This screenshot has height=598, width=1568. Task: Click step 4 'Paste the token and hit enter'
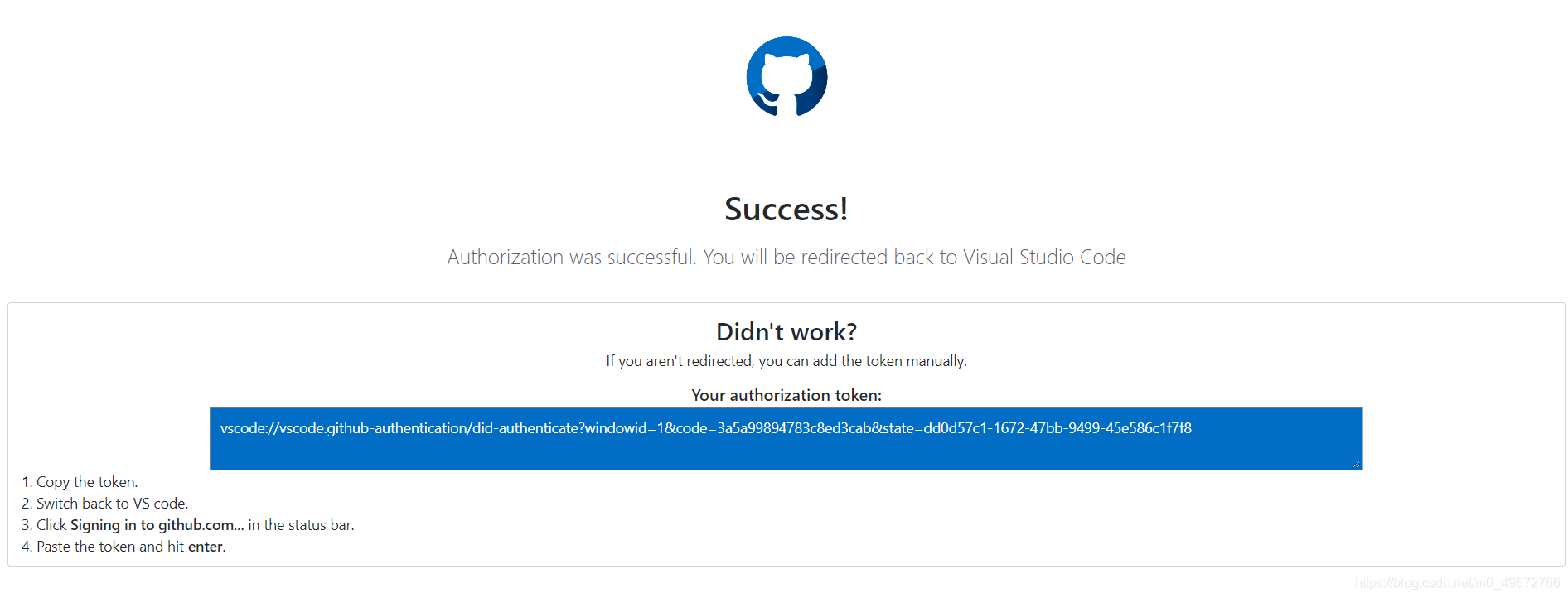tap(124, 546)
